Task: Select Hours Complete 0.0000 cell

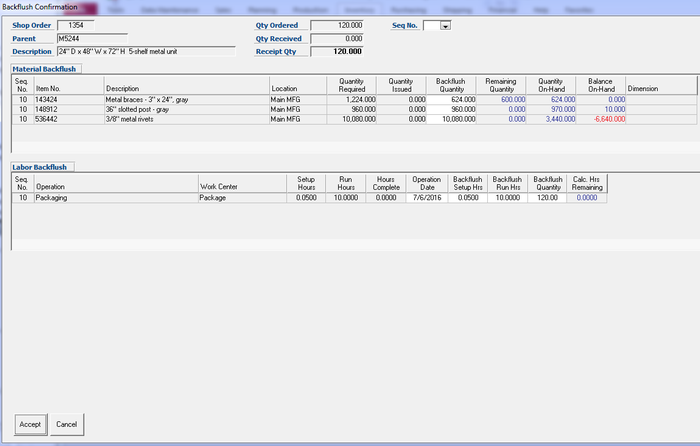Action: (x=386, y=198)
